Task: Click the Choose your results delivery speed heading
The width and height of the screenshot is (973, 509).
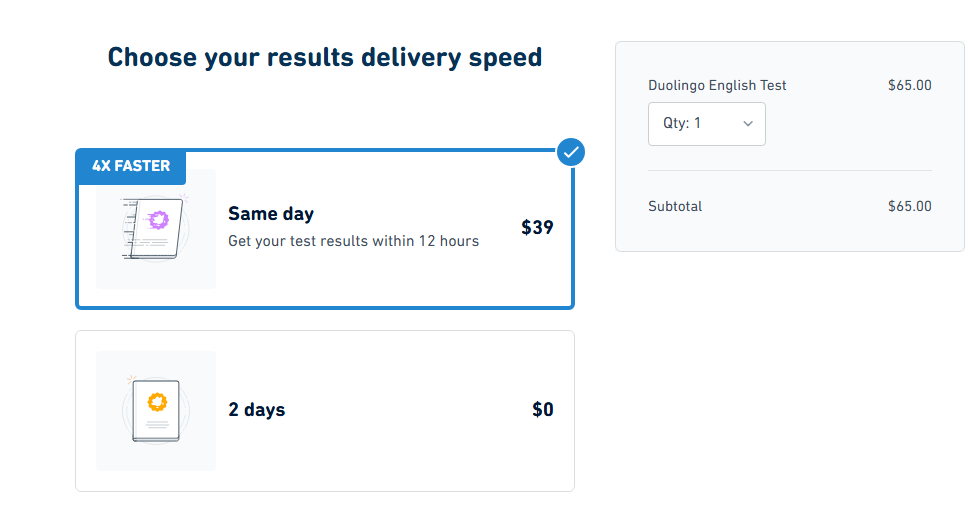Action: [325, 58]
